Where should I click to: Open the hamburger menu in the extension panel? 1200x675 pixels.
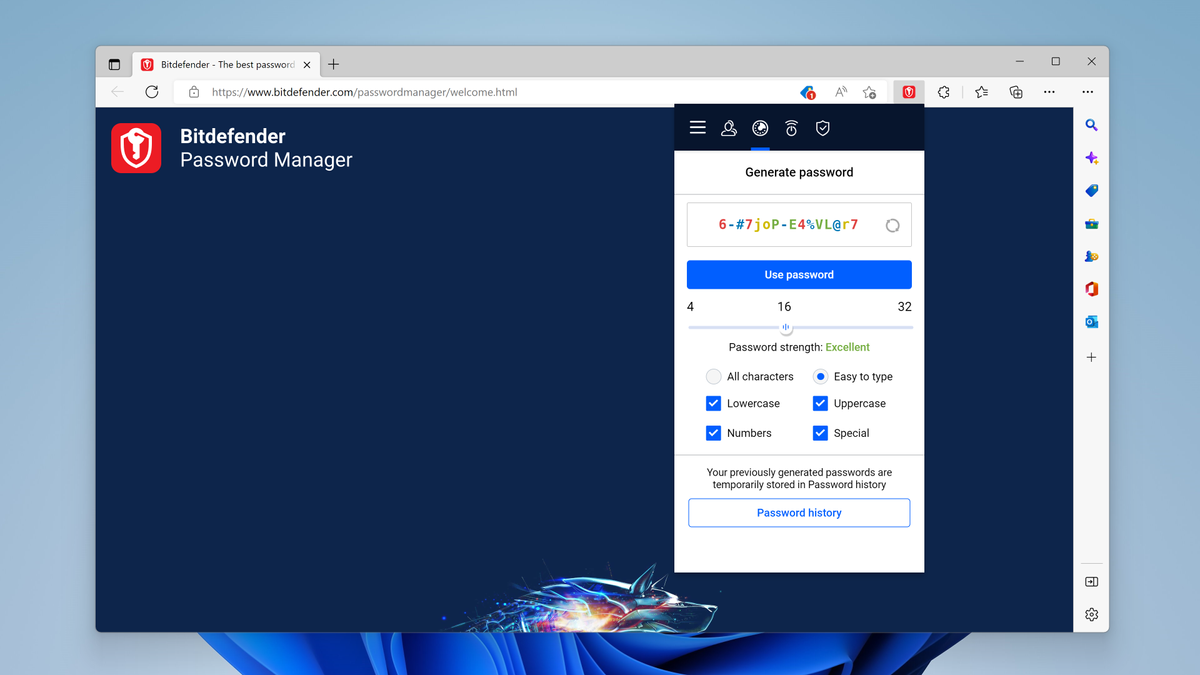[697, 128]
